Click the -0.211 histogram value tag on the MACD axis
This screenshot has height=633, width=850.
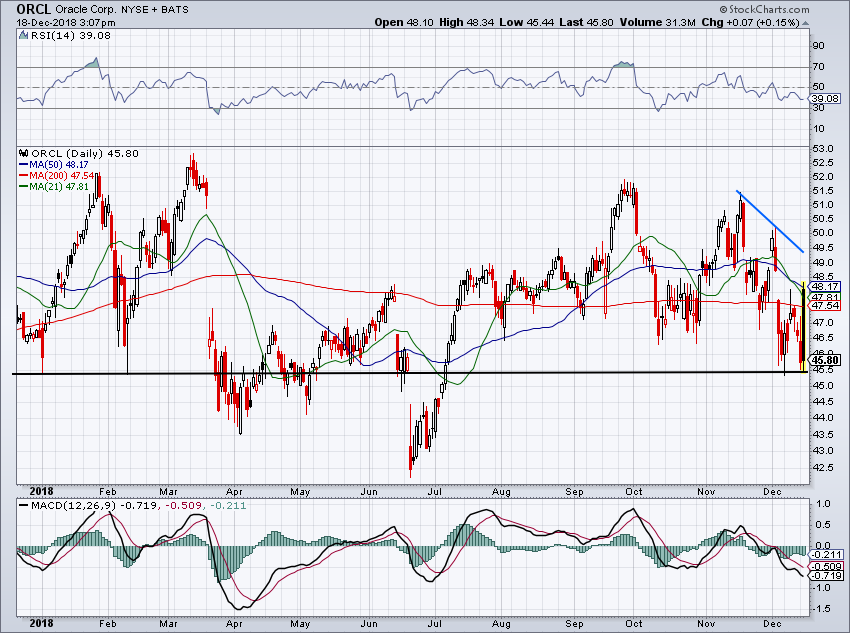825,554
